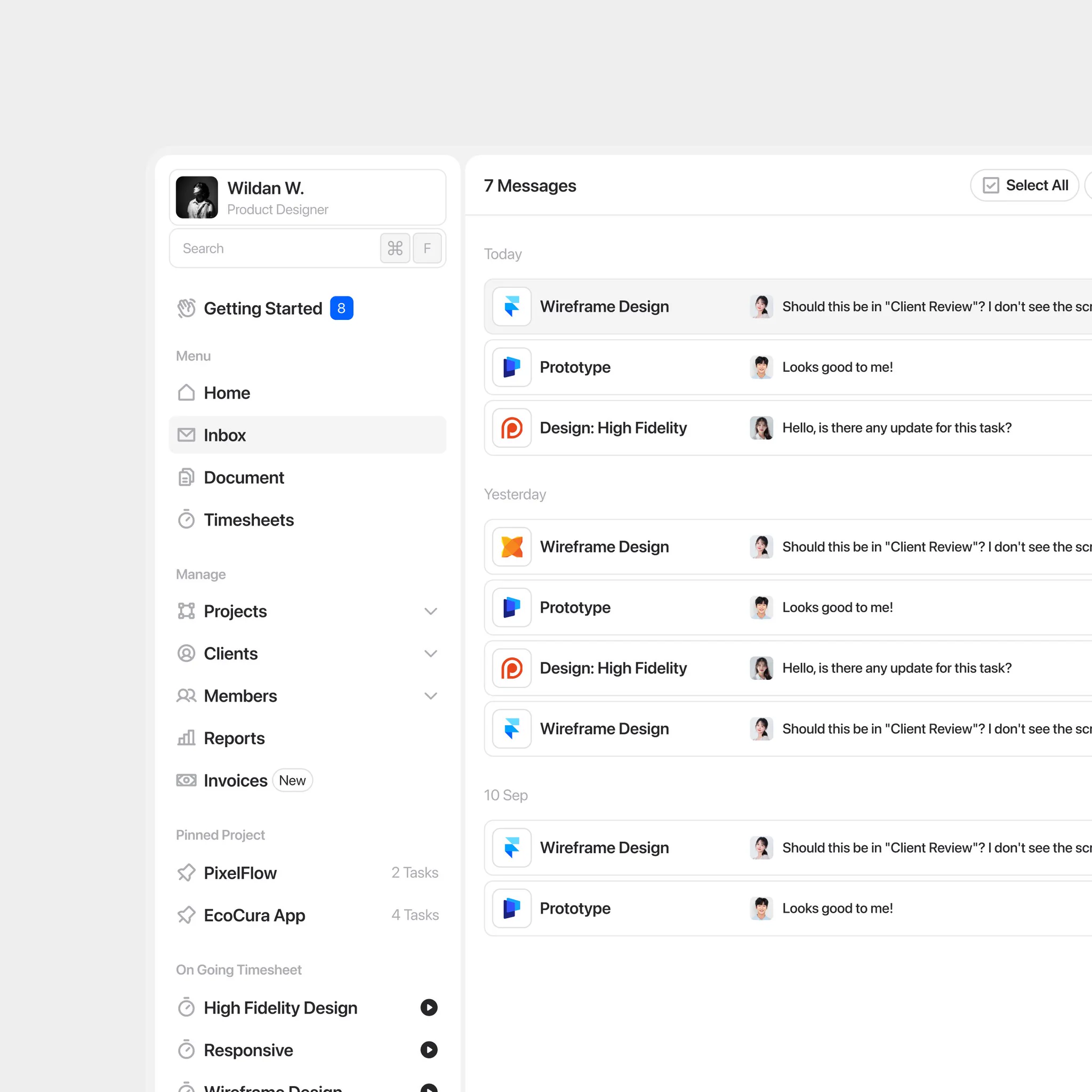Click the New badge beside Invoices
The width and height of the screenshot is (1092, 1092).
tap(292, 780)
